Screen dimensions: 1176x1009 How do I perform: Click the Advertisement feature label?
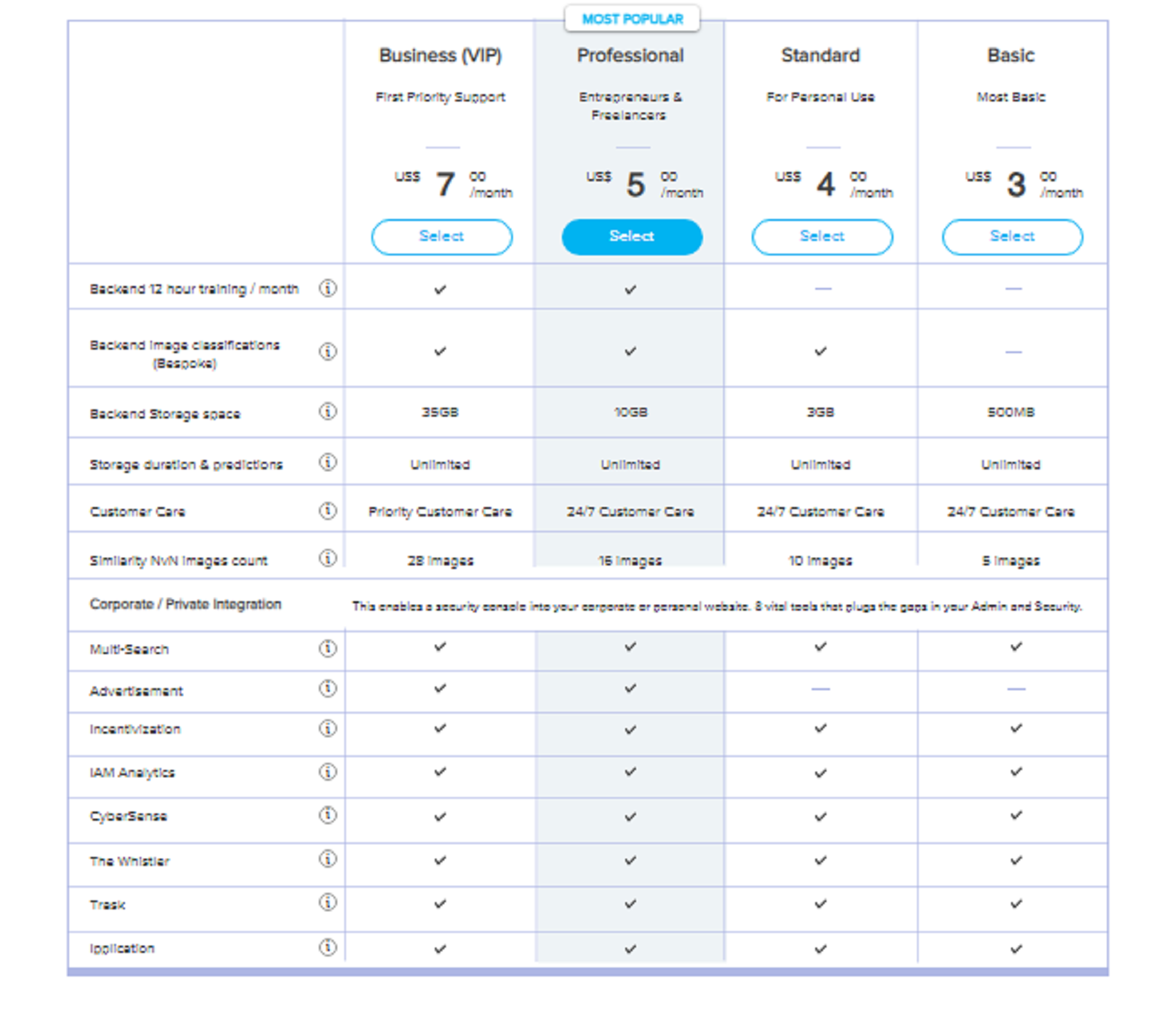coord(136,691)
